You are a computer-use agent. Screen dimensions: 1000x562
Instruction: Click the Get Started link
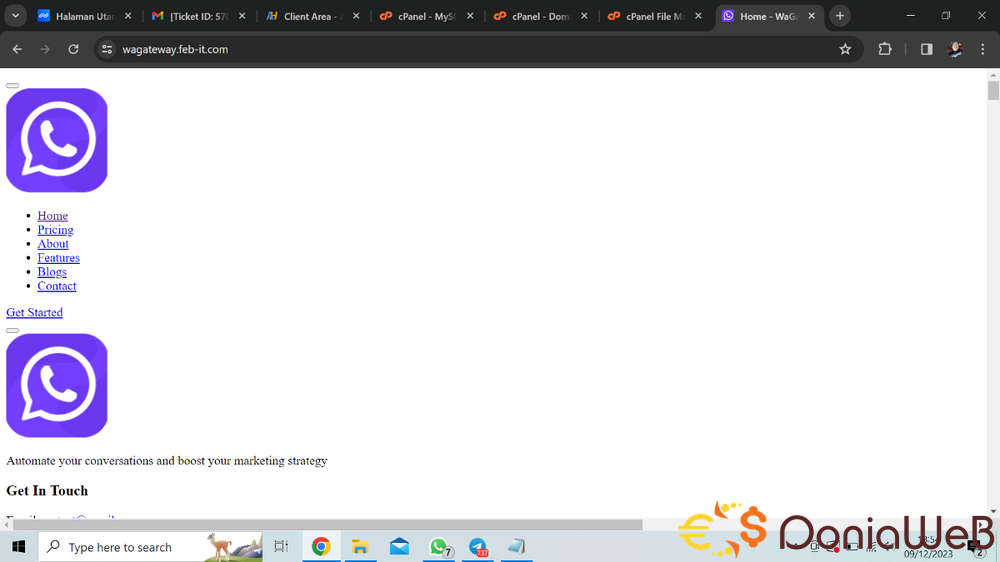(x=34, y=312)
